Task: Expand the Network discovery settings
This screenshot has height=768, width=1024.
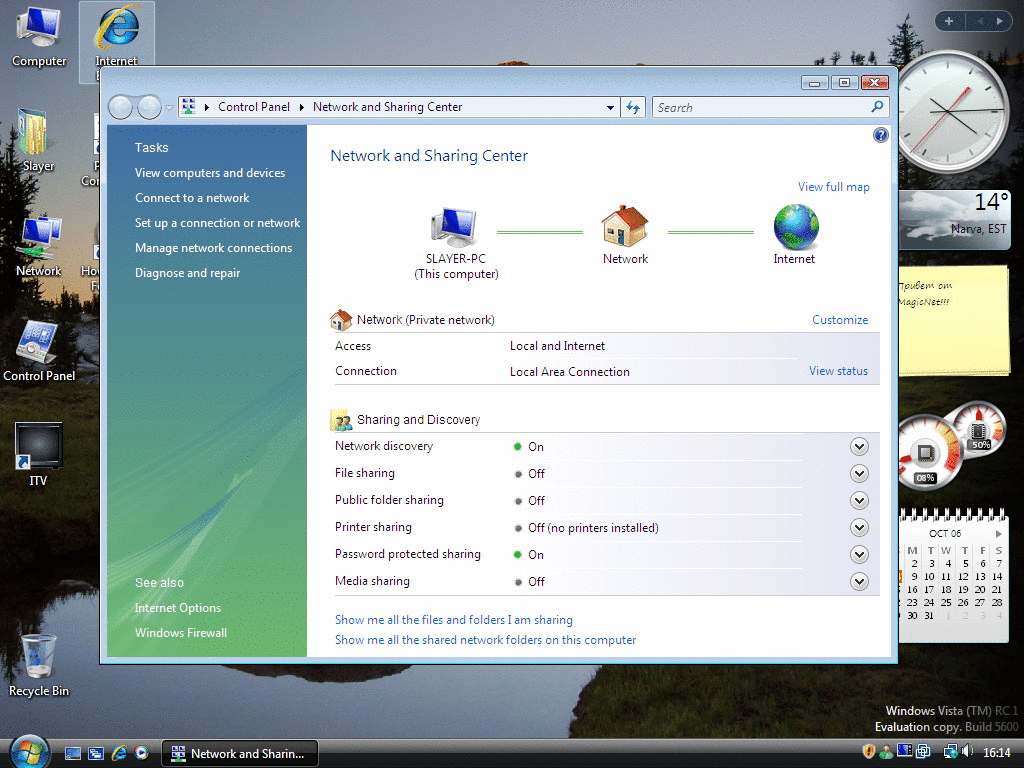Action: (x=859, y=447)
